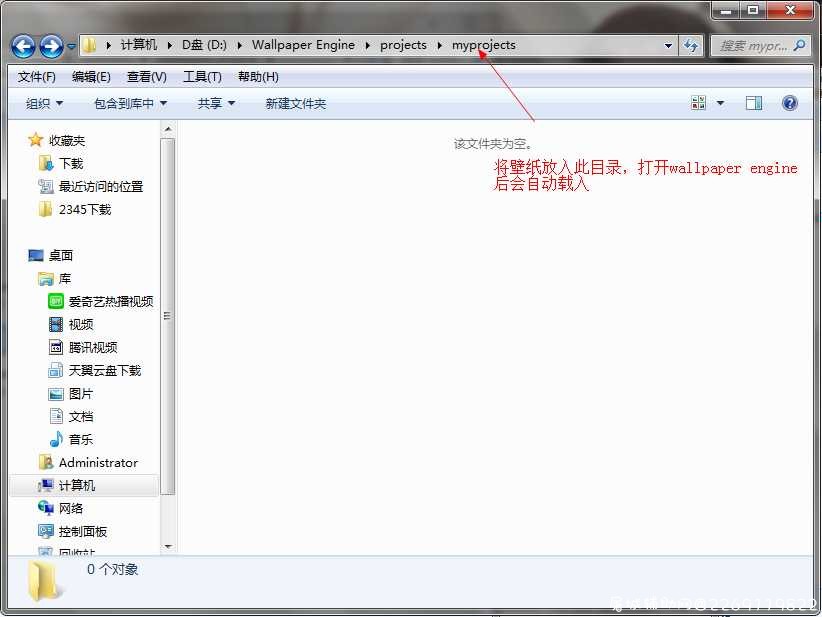Maximize the Explorer window
This screenshot has height=617, width=822.
pyautogui.click(x=753, y=10)
